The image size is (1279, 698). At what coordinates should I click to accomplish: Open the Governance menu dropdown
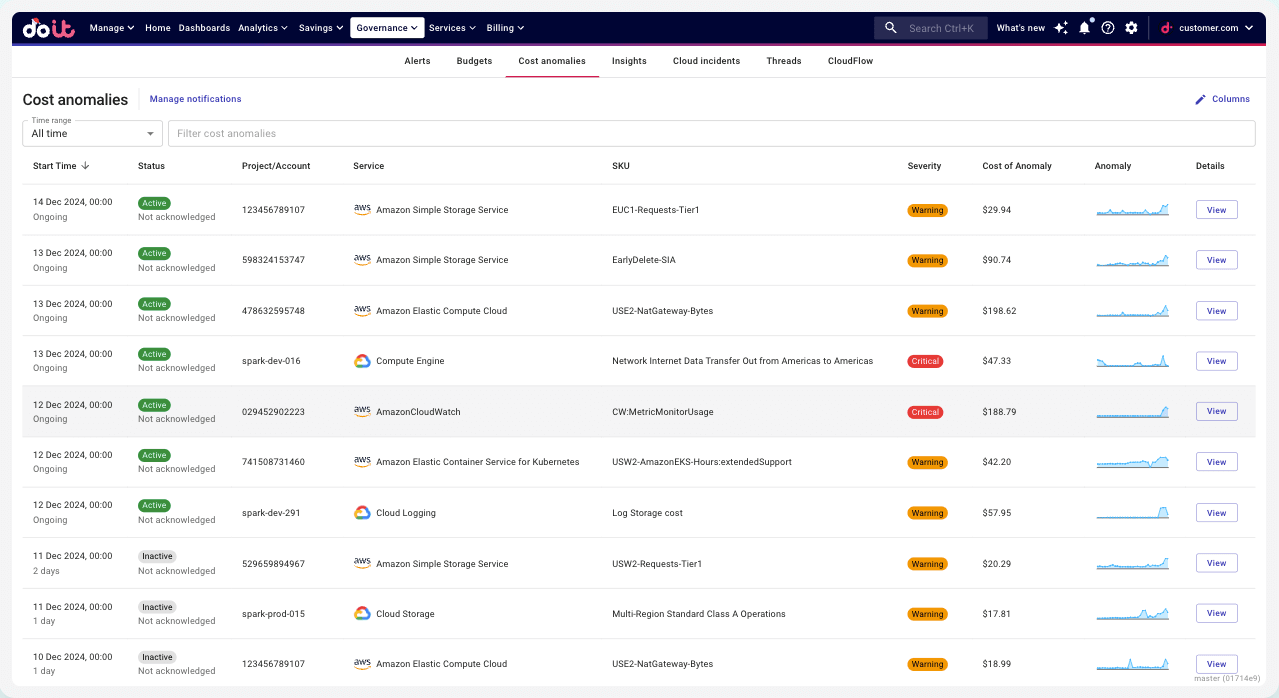point(387,28)
